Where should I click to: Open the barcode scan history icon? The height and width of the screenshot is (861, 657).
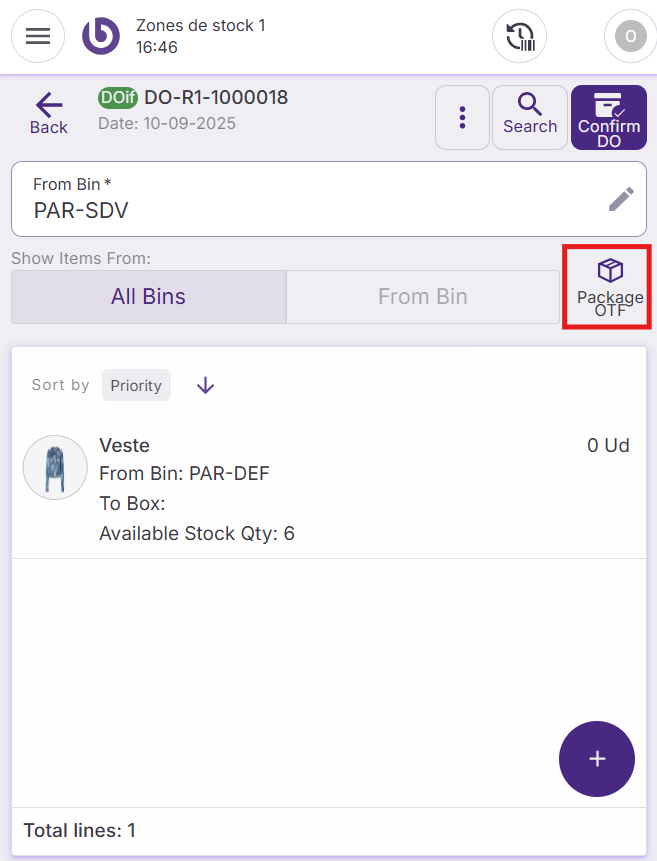pos(519,36)
